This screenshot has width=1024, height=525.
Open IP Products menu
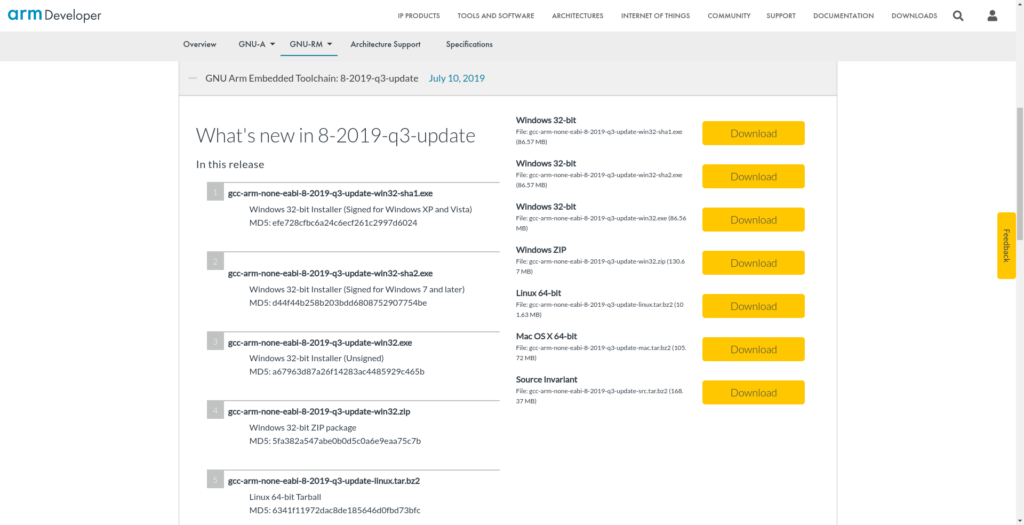point(419,16)
